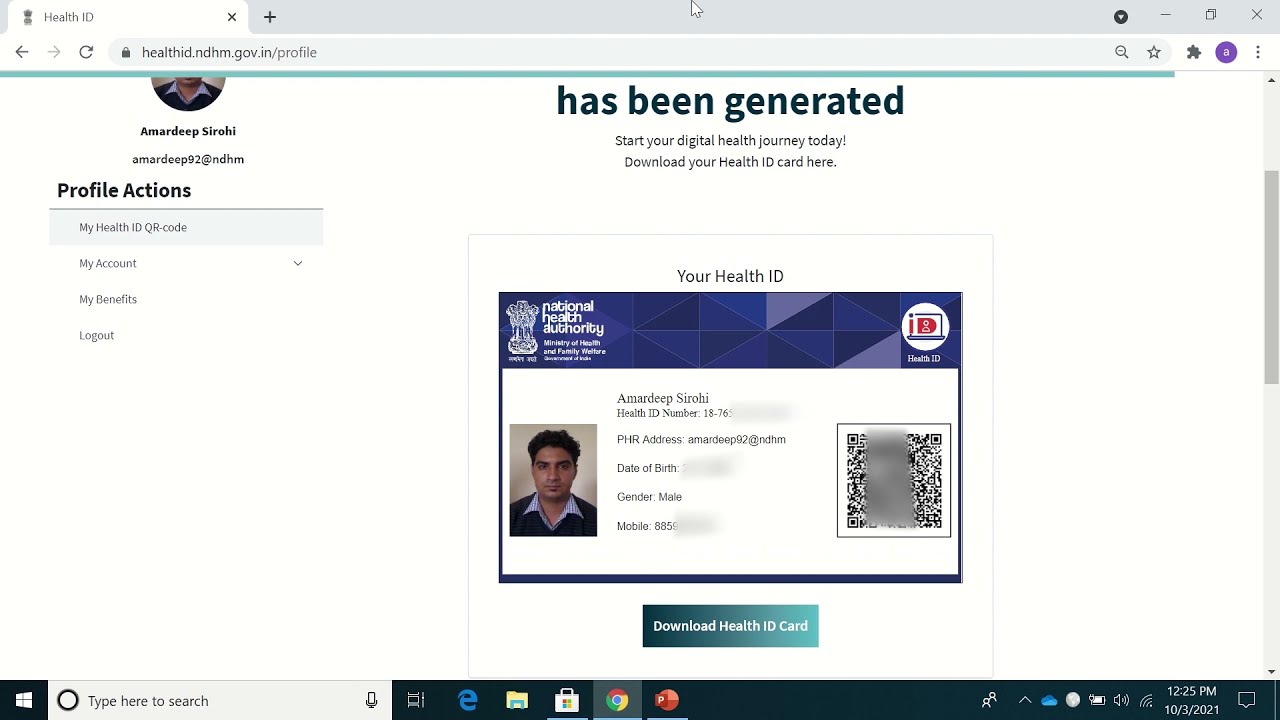Click the Download Health ID Card button

(x=730, y=626)
